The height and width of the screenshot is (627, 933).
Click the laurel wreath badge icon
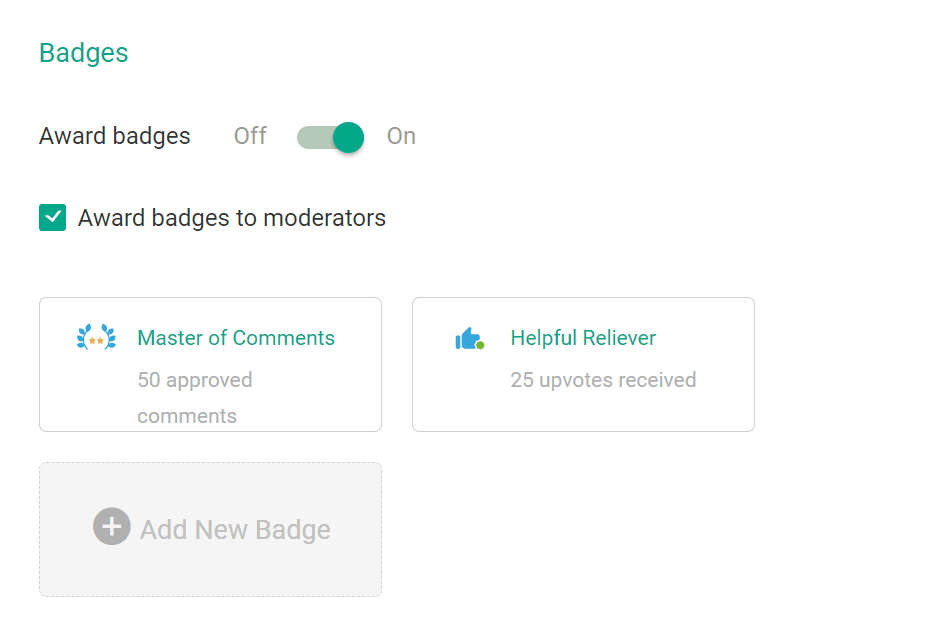tap(96, 338)
